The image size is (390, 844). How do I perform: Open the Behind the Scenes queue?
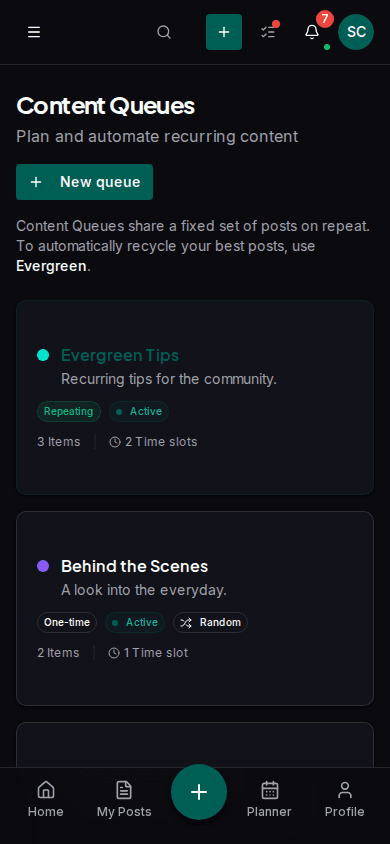pyautogui.click(x=134, y=566)
